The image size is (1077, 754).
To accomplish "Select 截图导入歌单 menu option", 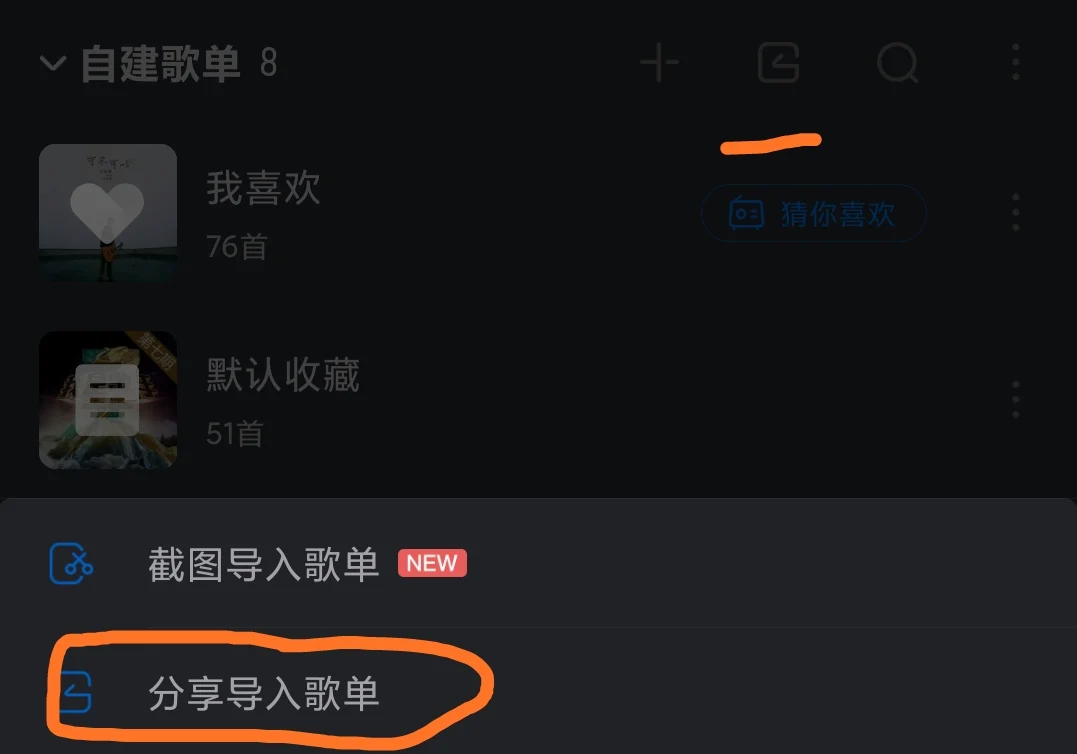I will (x=538, y=564).
